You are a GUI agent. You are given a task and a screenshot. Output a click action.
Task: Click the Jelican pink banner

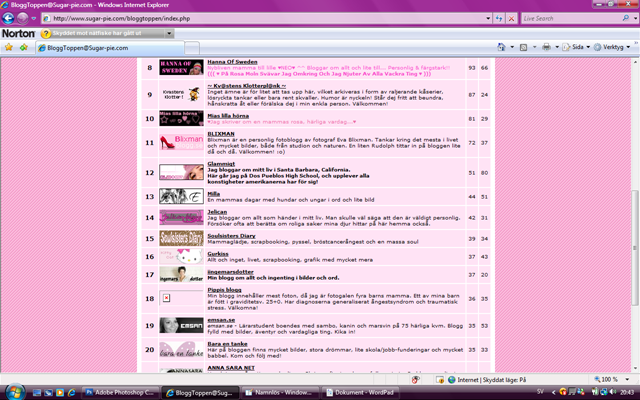[x=181, y=218]
